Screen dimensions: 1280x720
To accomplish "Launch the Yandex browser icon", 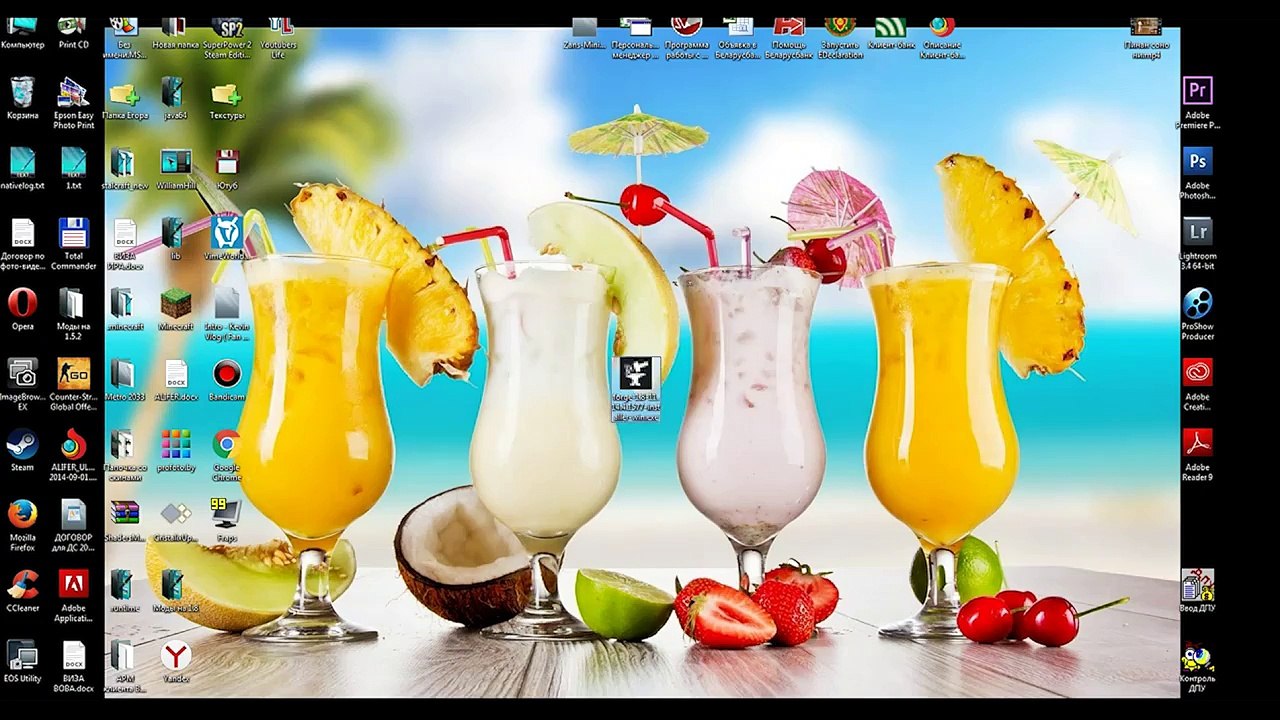I will [x=175, y=661].
